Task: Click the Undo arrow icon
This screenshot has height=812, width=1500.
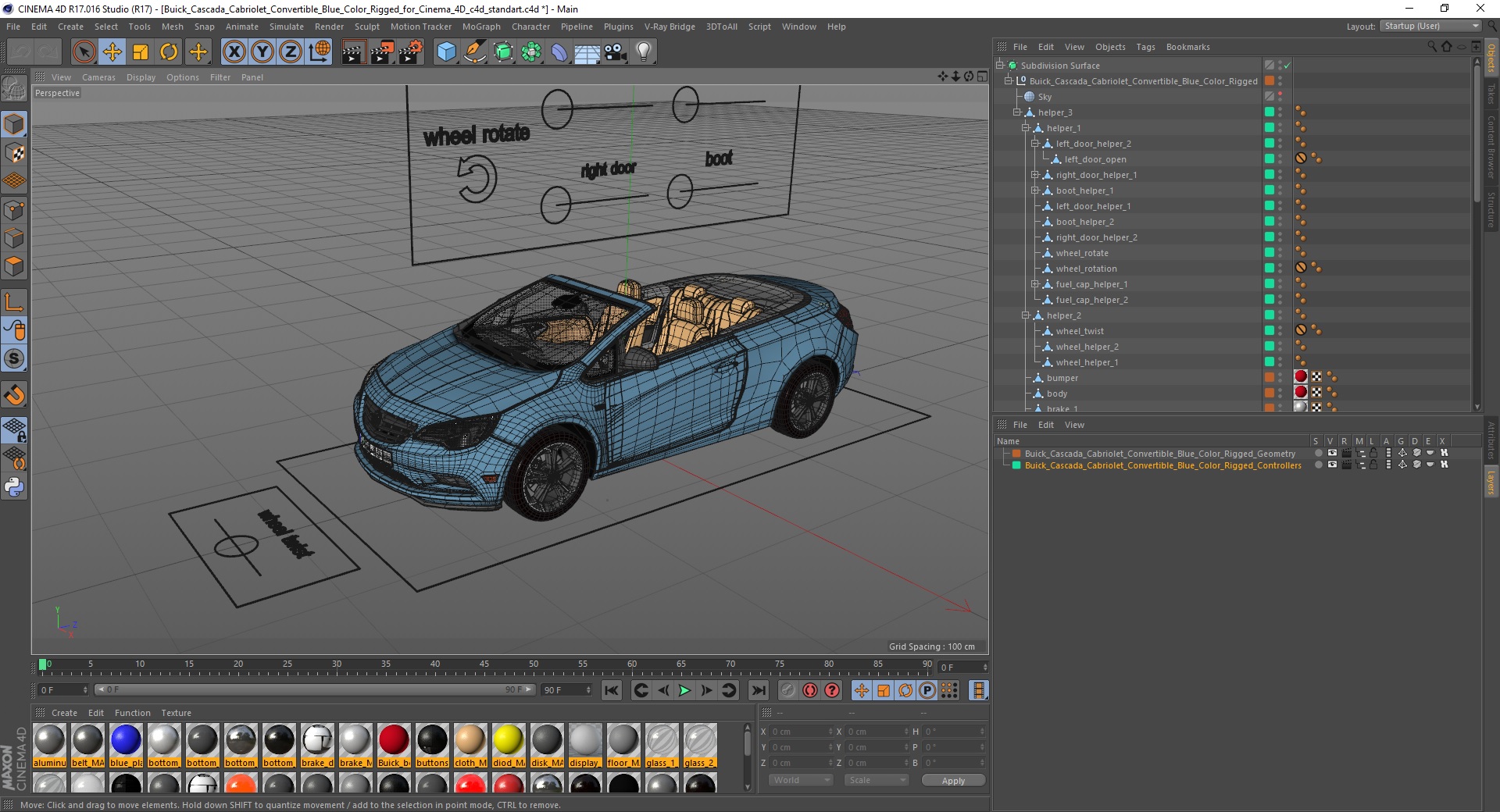Action: (x=20, y=52)
